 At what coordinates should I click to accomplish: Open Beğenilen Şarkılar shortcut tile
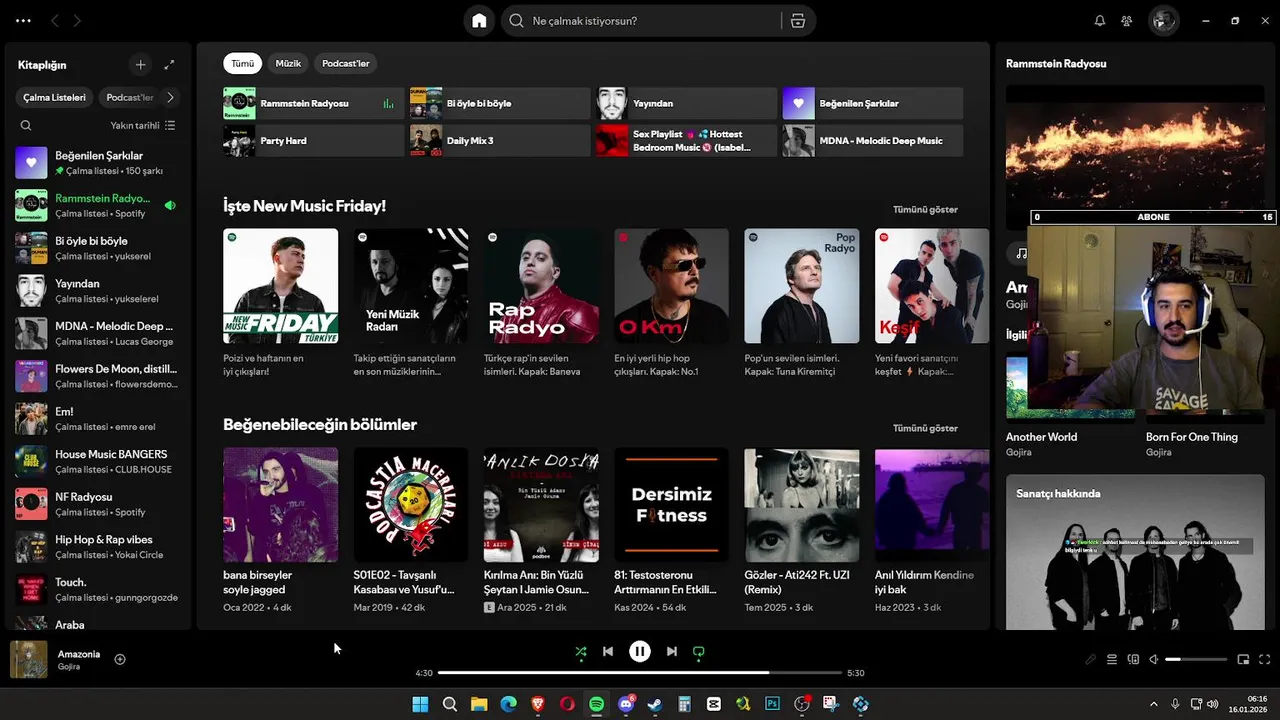873,103
